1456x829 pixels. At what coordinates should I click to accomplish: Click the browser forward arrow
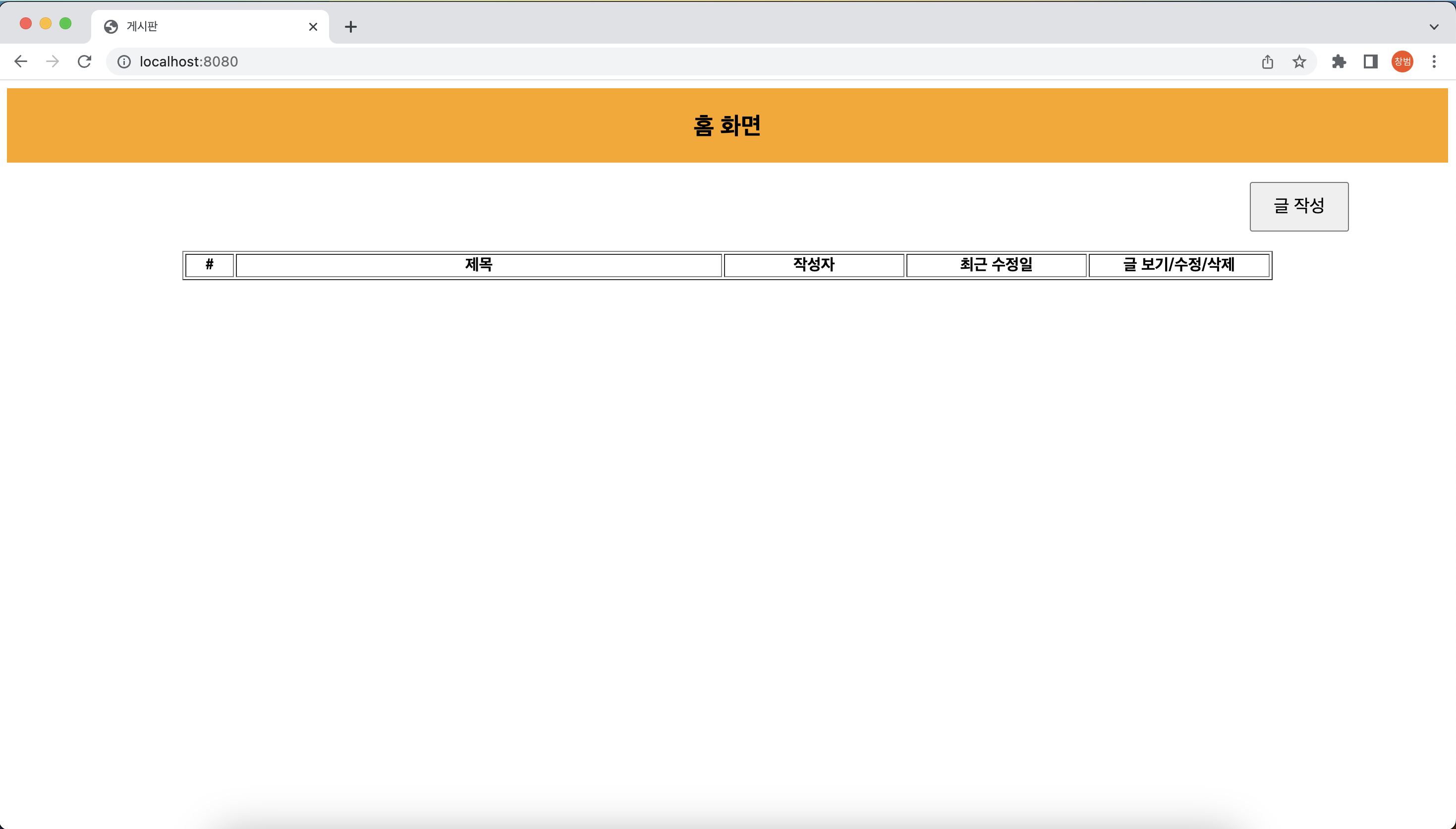point(53,61)
